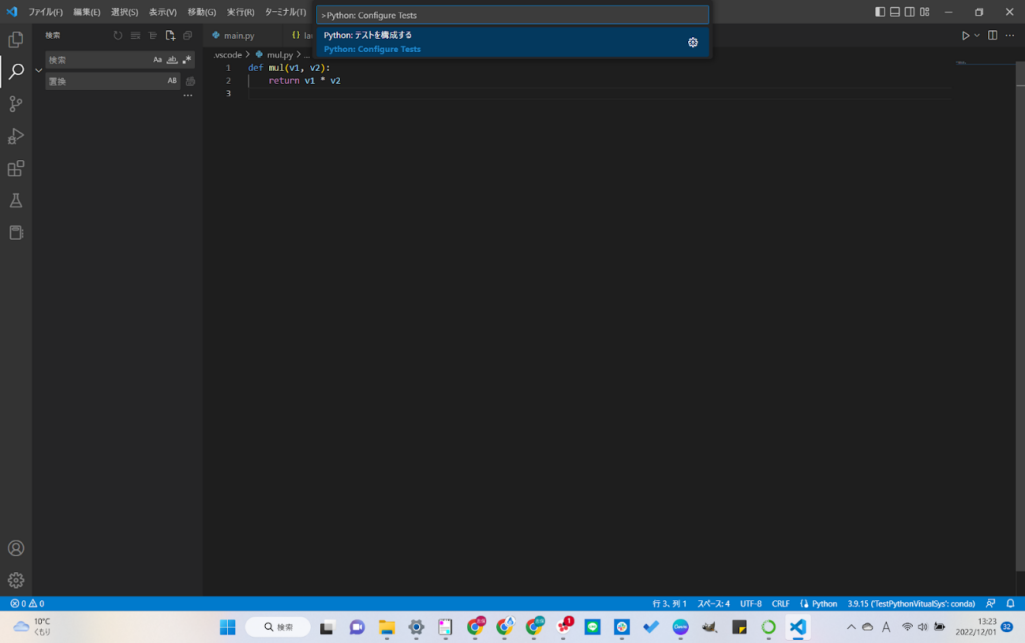The width and height of the screenshot is (1025, 643).
Task: Customize layout icon in title bar
Action: click(924, 12)
